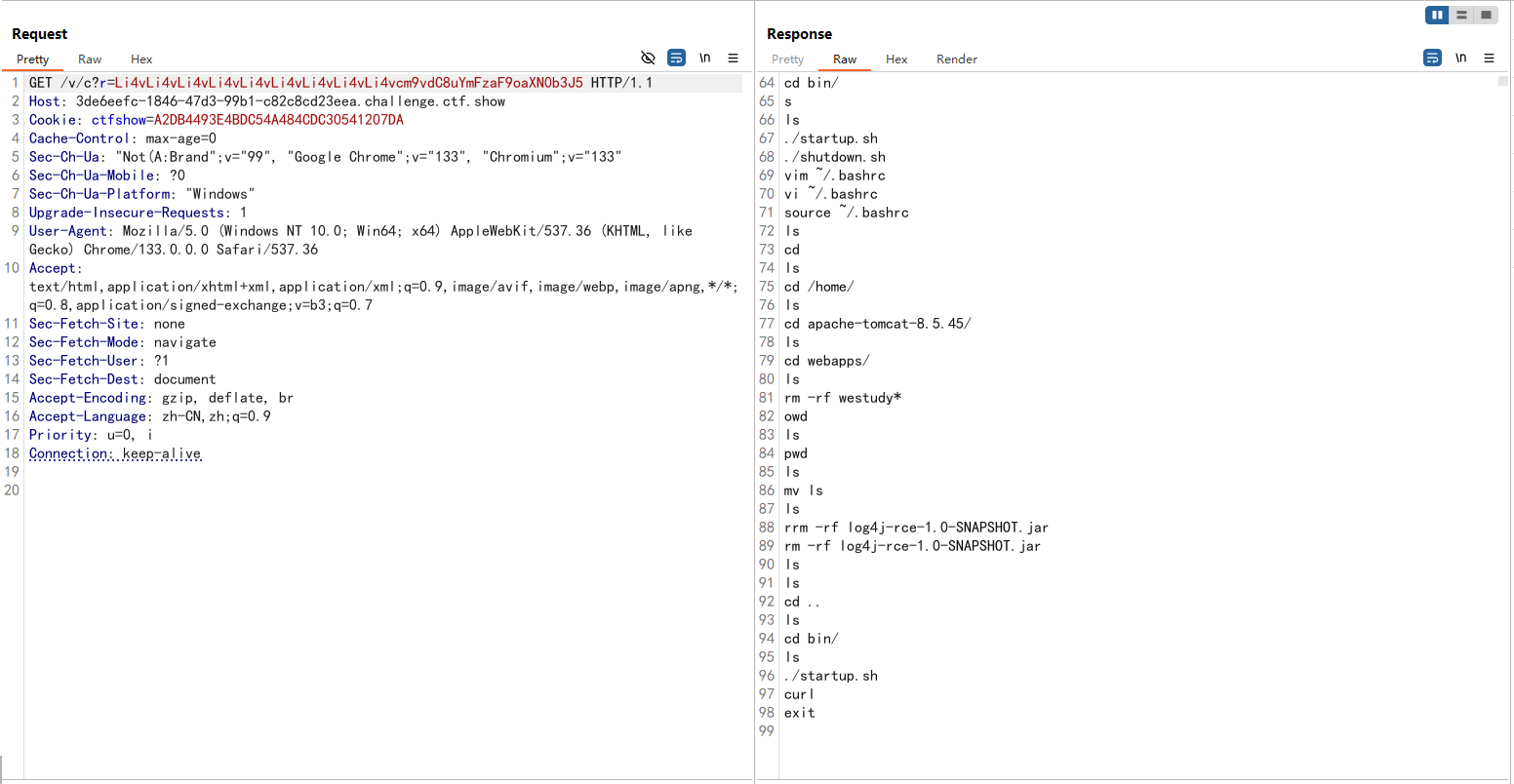Toggle word wrap in the Response panel
1514x784 pixels.
(1432, 59)
